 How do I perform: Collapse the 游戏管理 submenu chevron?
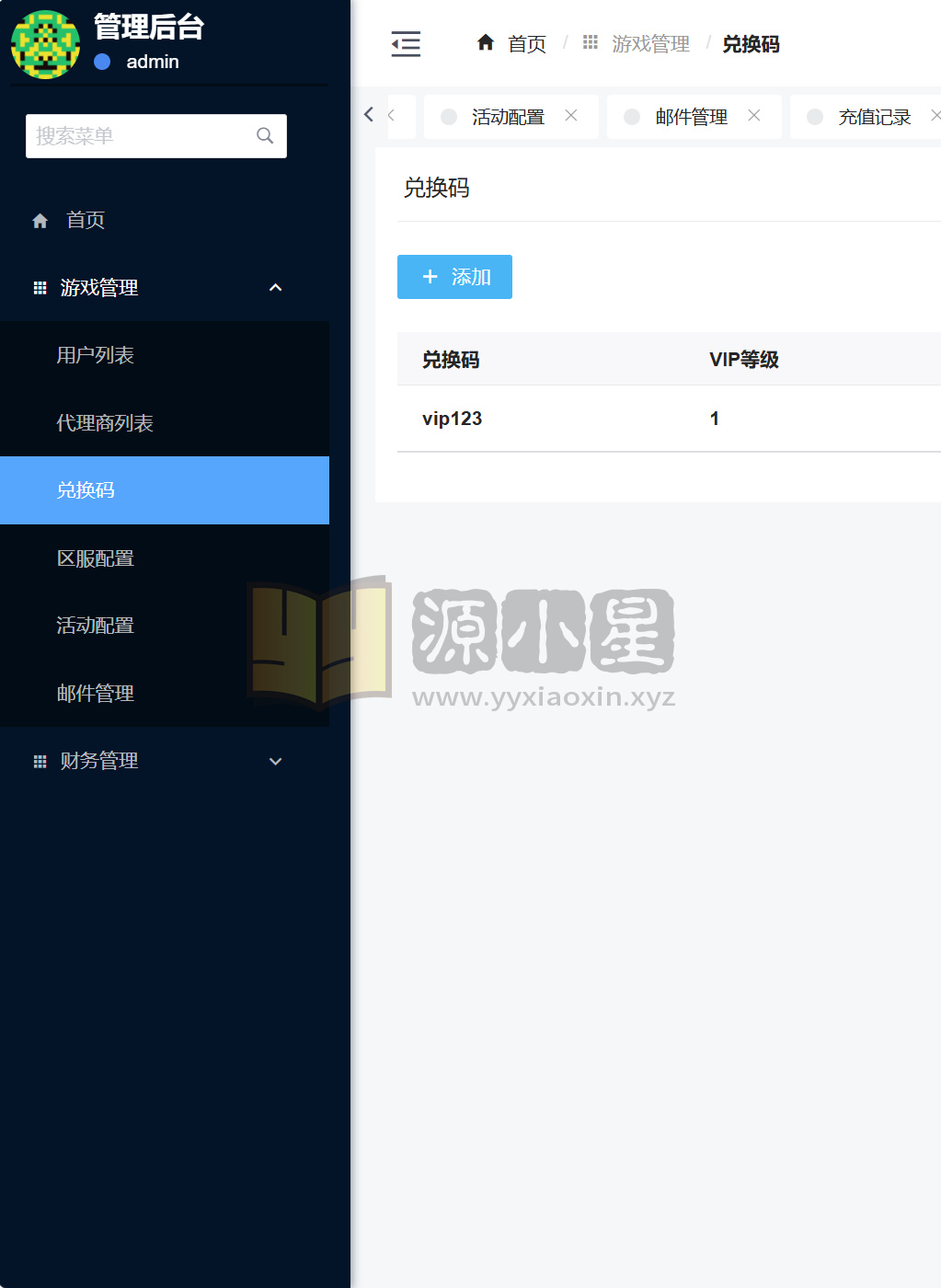[275, 287]
